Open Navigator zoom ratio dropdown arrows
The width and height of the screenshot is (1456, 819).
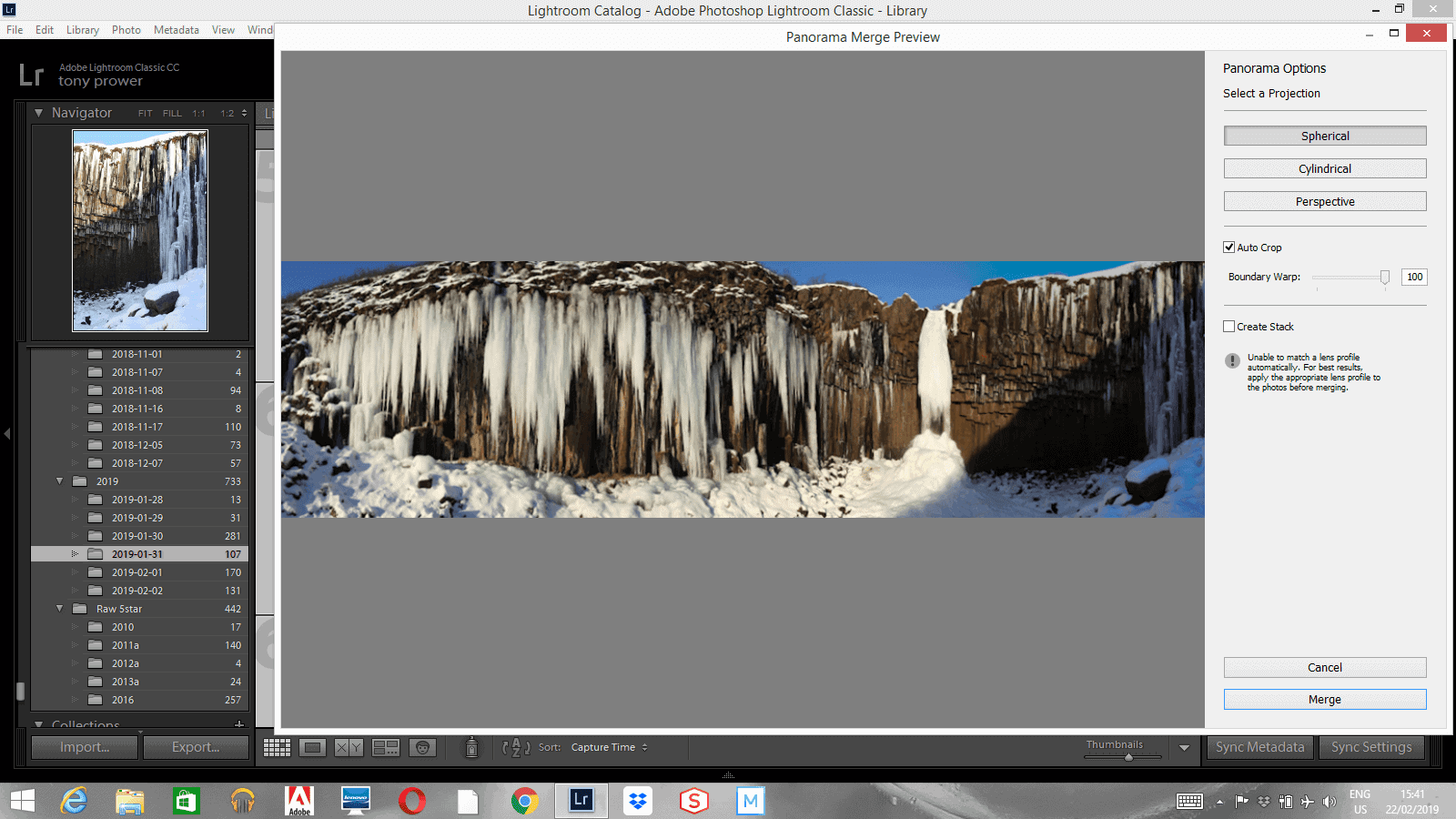tap(244, 114)
